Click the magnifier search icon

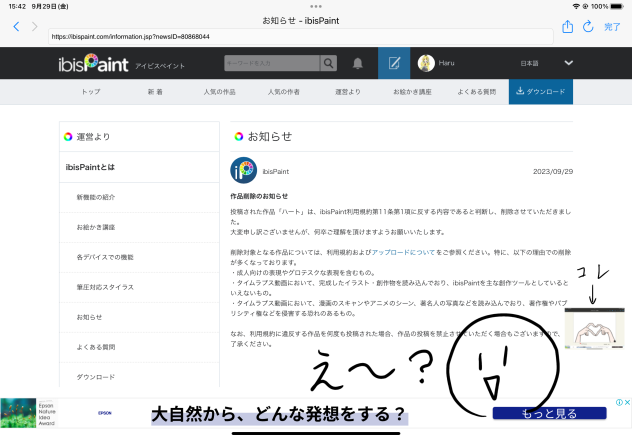328,63
